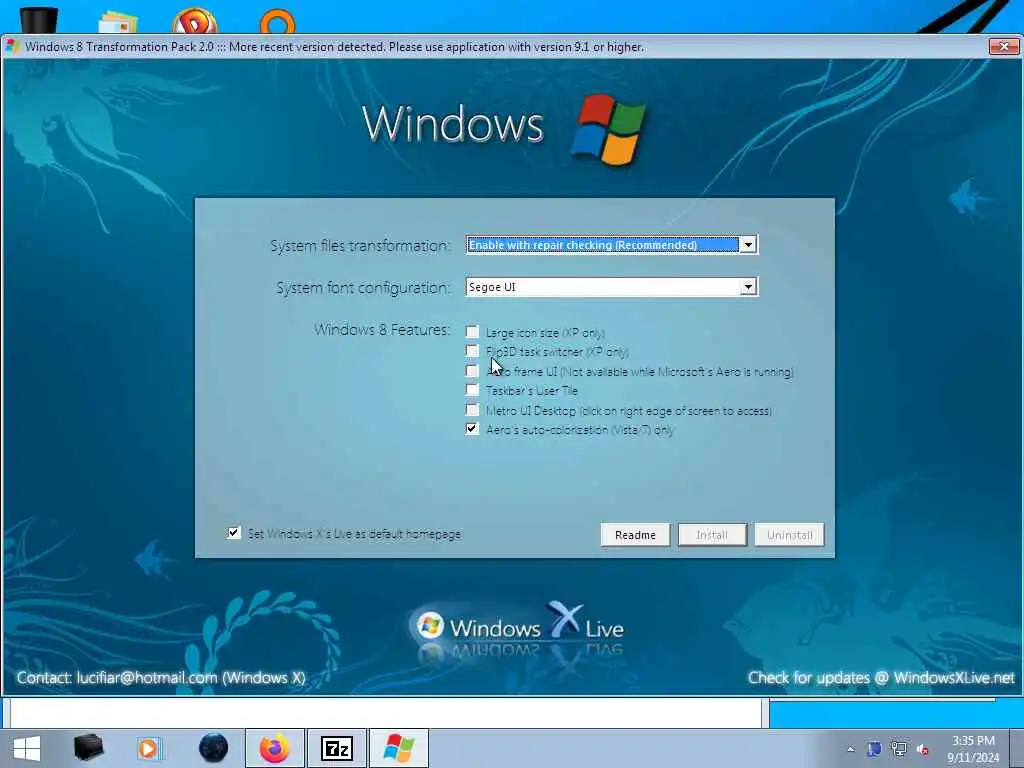Select the Transformation Pack taskbar button

pos(399,748)
